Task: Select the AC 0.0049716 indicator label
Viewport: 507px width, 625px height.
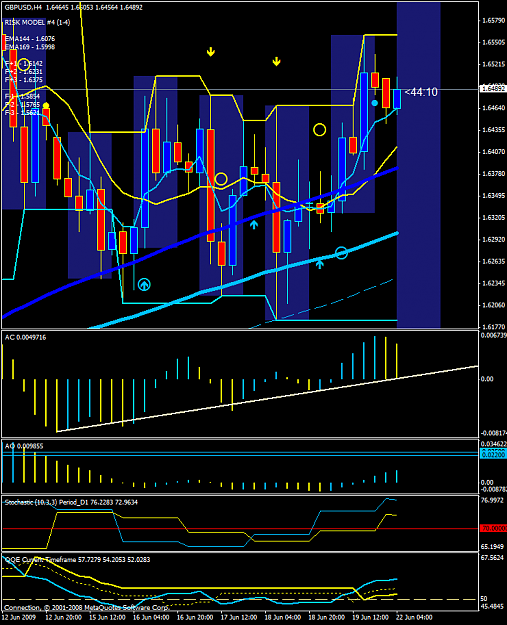Action: tap(25, 337)
